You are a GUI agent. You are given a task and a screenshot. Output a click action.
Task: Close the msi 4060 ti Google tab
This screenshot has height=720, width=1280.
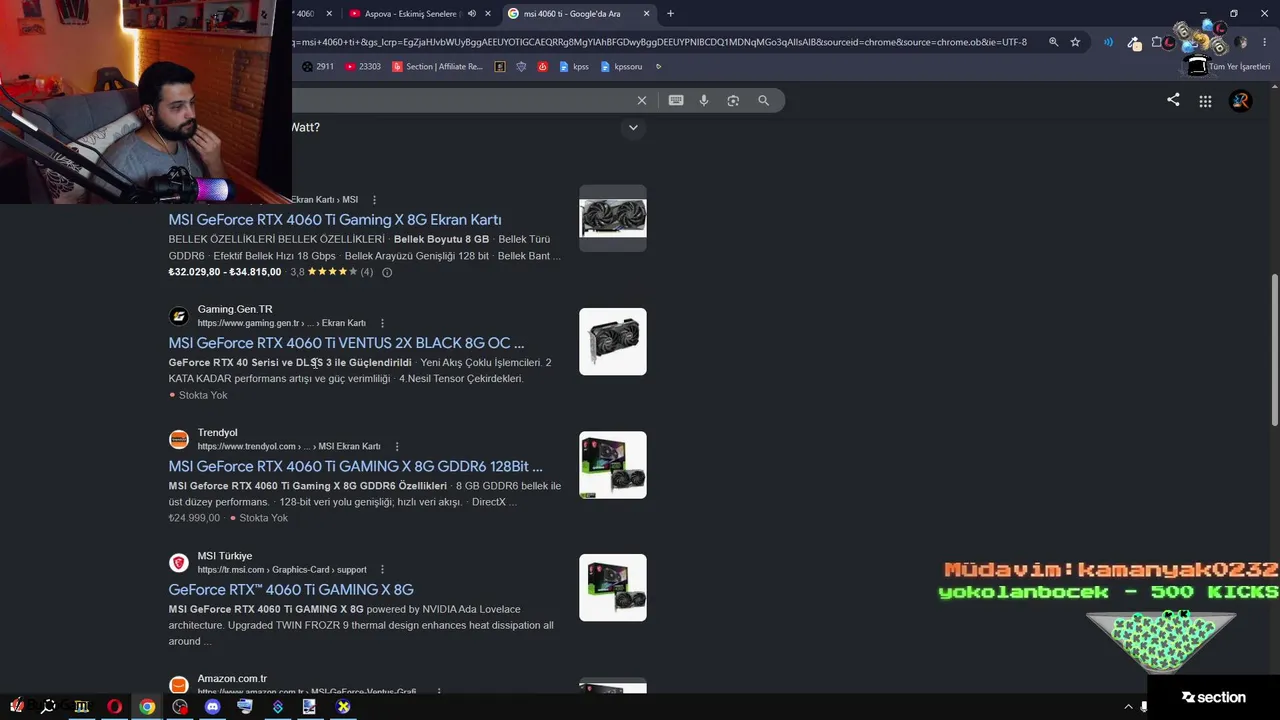(647, 14)
